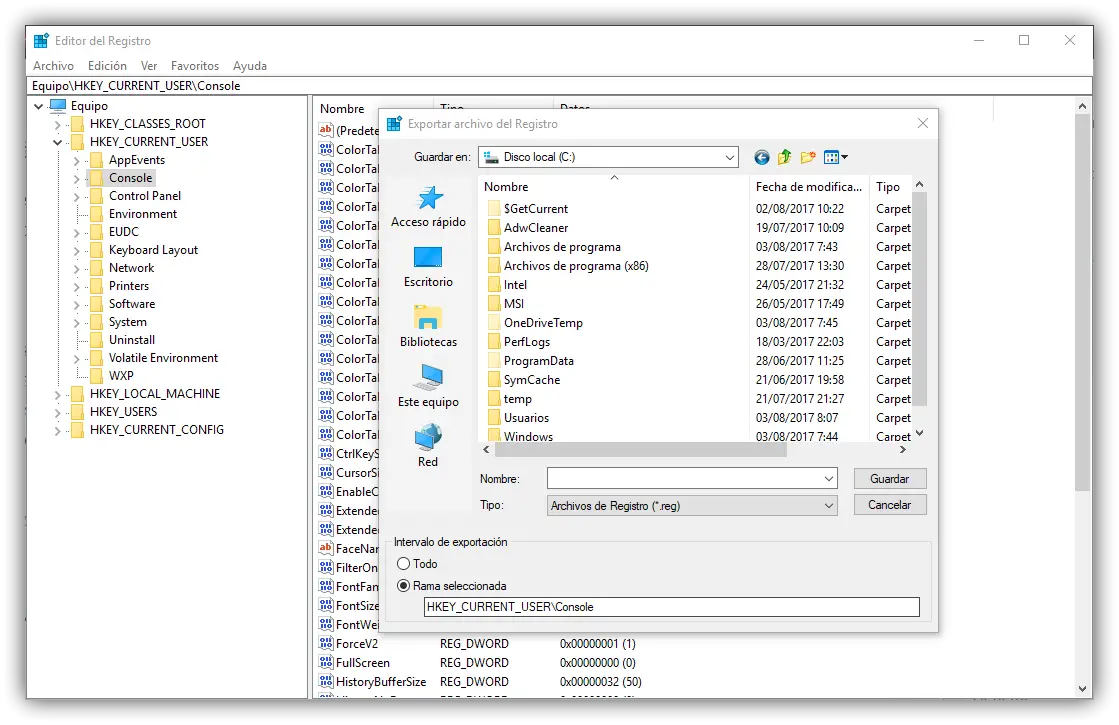Select the MSI folder icon
Image resolution: width=1119 pixels, height=725 pixels.
click(494, 304)
